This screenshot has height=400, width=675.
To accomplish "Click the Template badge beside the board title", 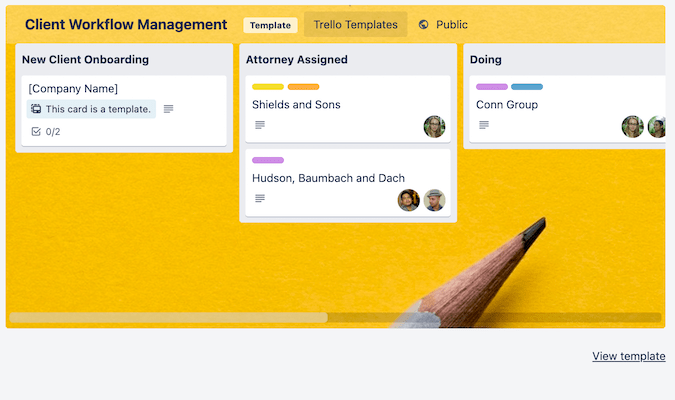I will pos(270,25).
